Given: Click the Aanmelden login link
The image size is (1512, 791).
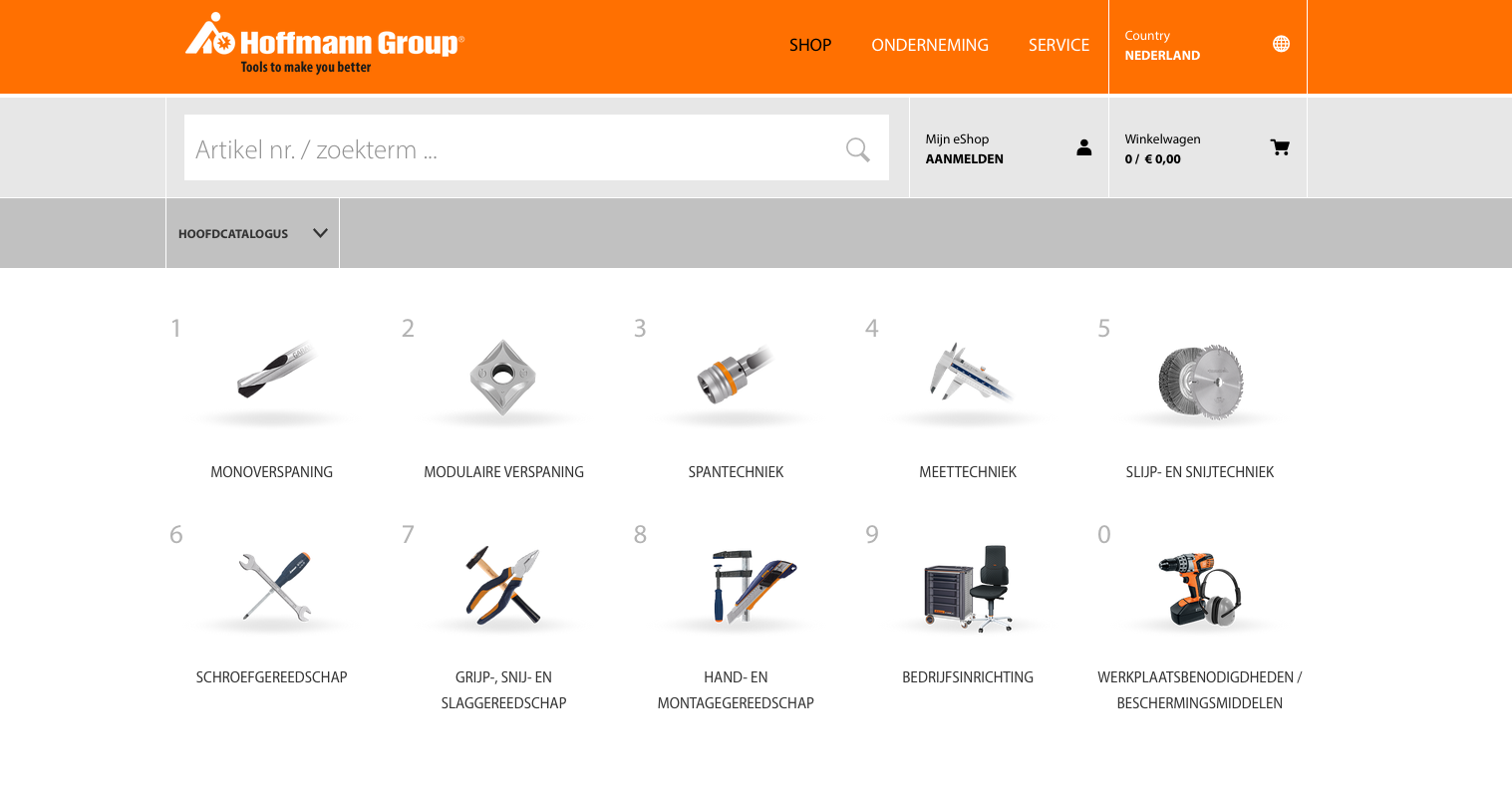Looking at the screenshot, I should point(964,159).
